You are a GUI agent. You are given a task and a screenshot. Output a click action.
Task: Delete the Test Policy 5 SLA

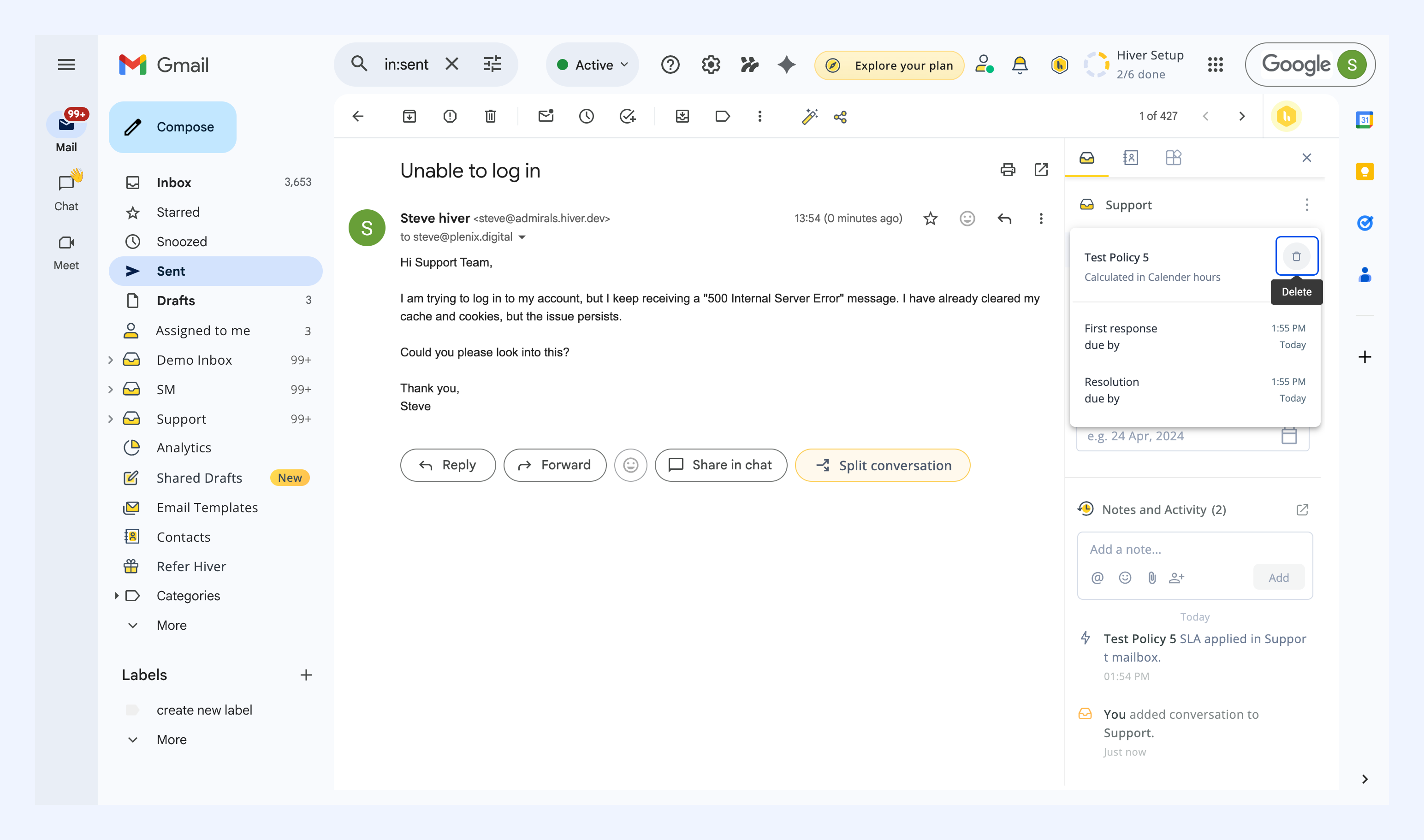tap(1297, 256)
